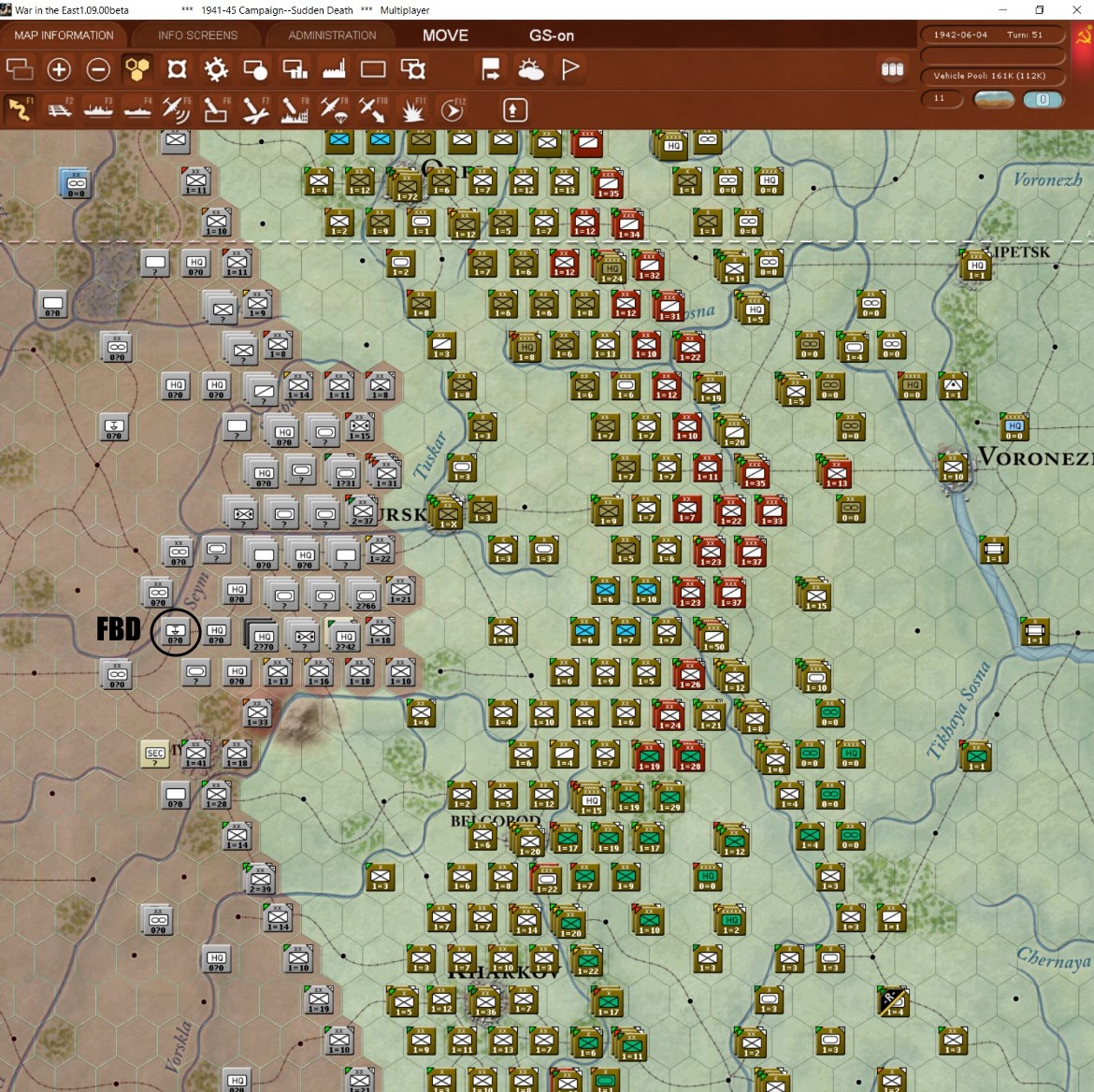Toggle the rectangle-with-circle unit display icon

tap(254, 69)
